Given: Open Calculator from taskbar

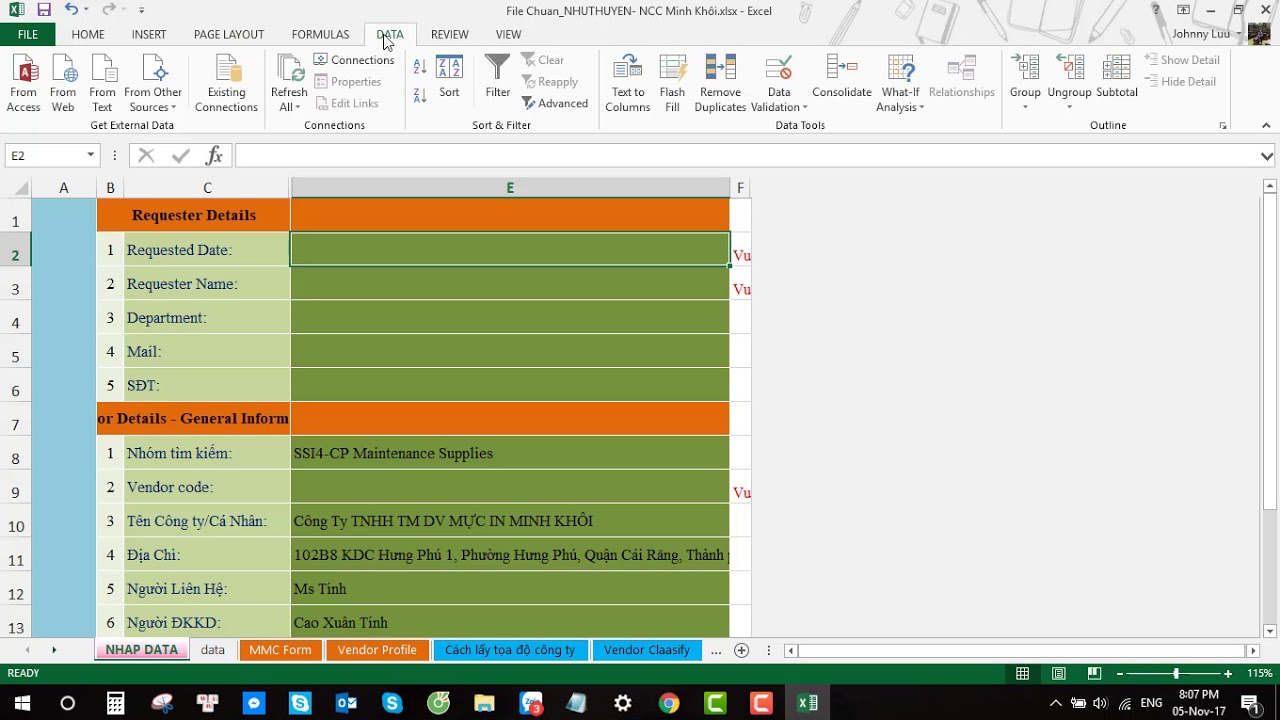Looking at the screenshot, I should [115, 703].
